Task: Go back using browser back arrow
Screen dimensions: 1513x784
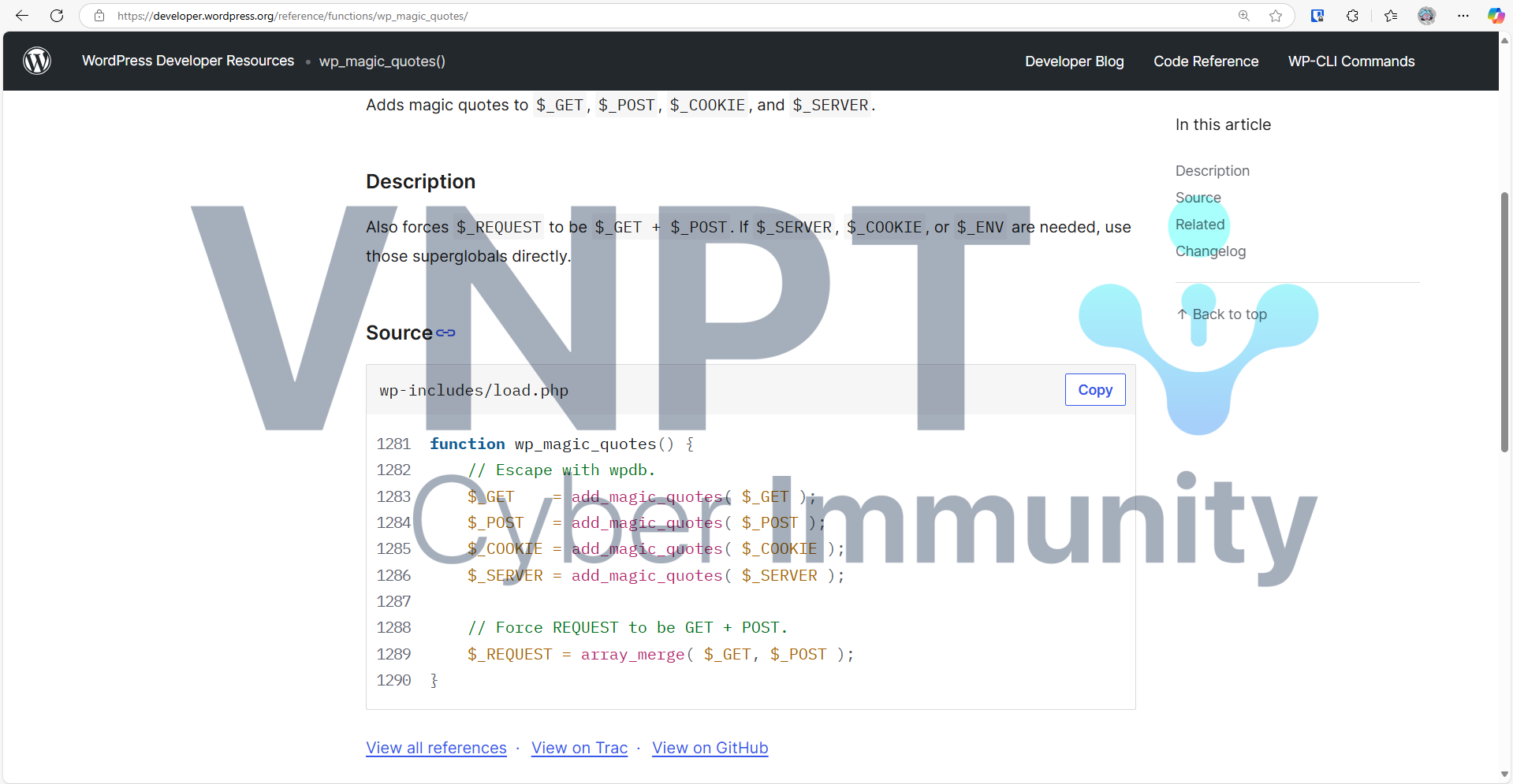Action: (22, 16)
